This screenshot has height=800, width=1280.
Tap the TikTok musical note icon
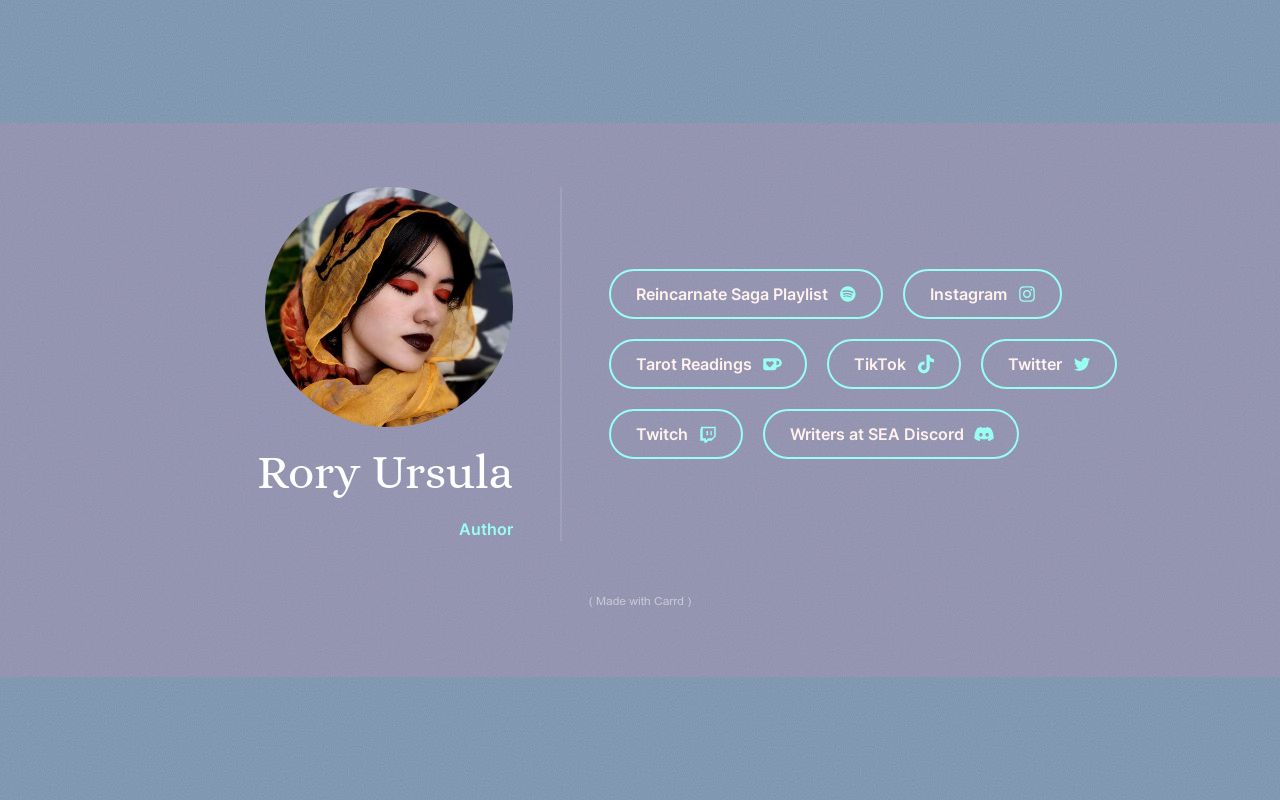pyautogui.click(x=926, y=364)
